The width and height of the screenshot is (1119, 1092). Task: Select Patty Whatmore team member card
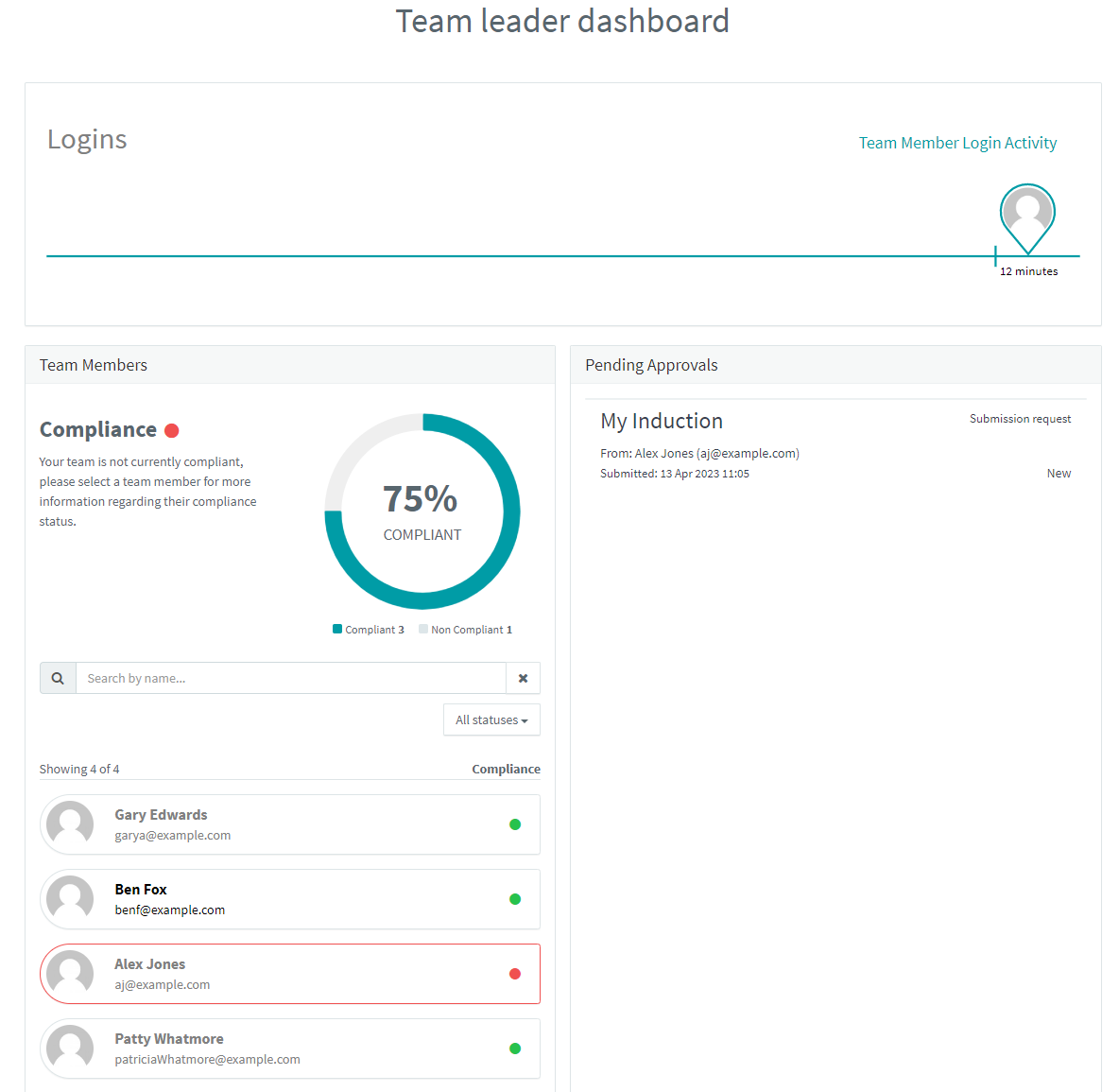[290, 1049]
